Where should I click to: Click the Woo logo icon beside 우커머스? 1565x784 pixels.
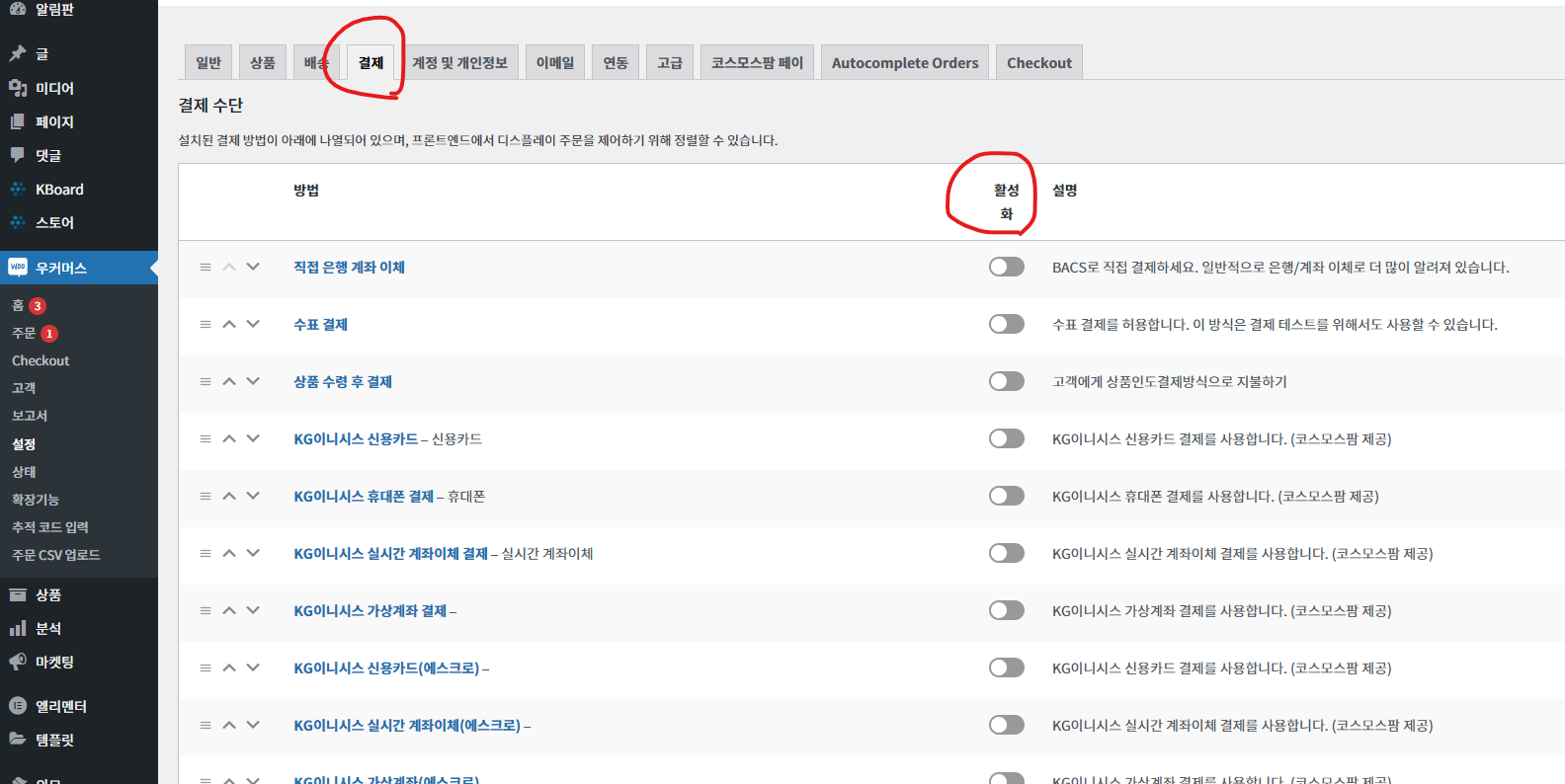click(18, 268)
